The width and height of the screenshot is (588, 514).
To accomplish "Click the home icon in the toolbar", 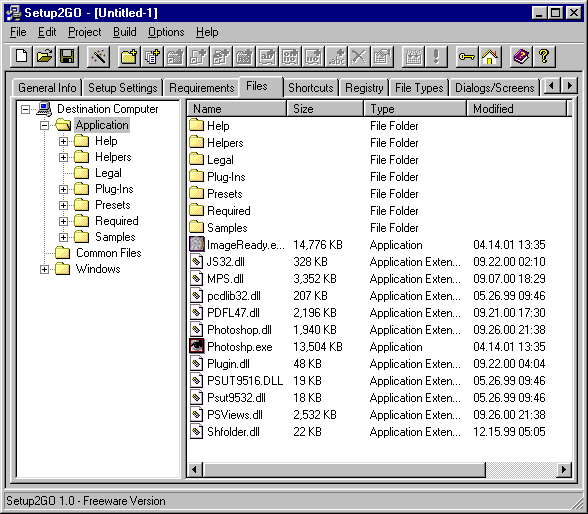I will tap(490, 57).
